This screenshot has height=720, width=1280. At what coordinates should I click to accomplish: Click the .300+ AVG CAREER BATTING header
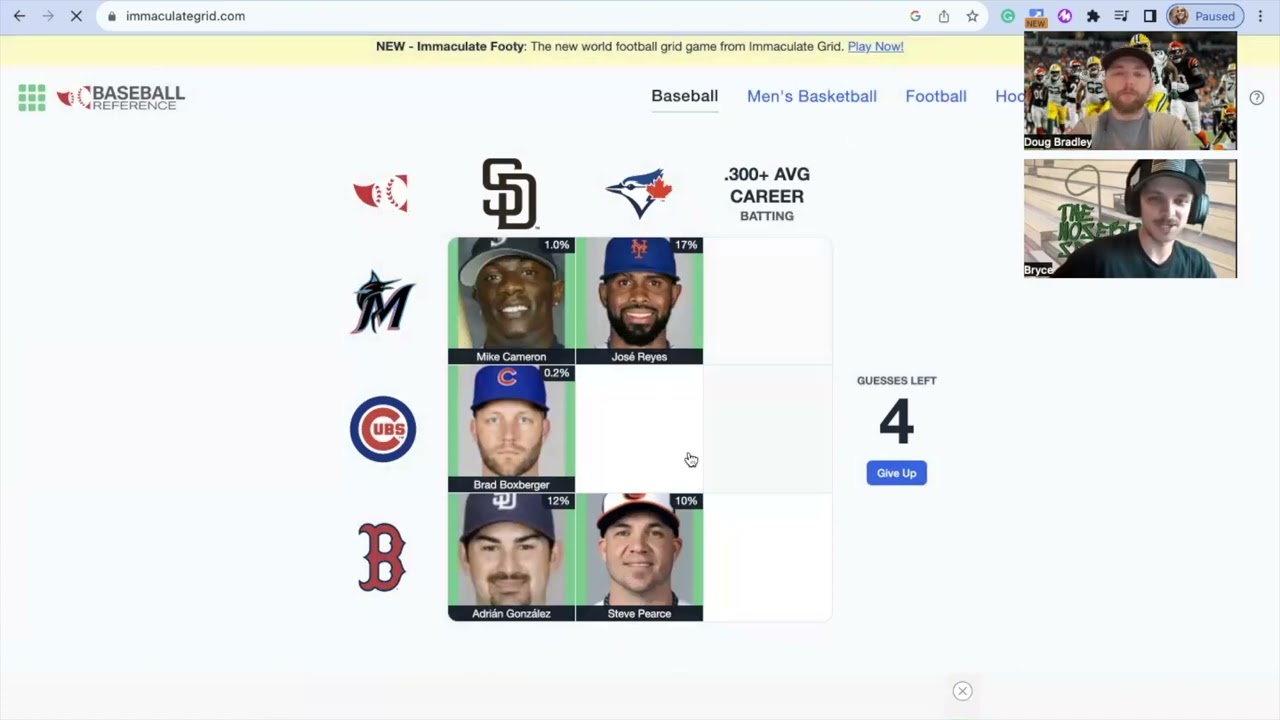pyautogui.click(x=767, y=194)
